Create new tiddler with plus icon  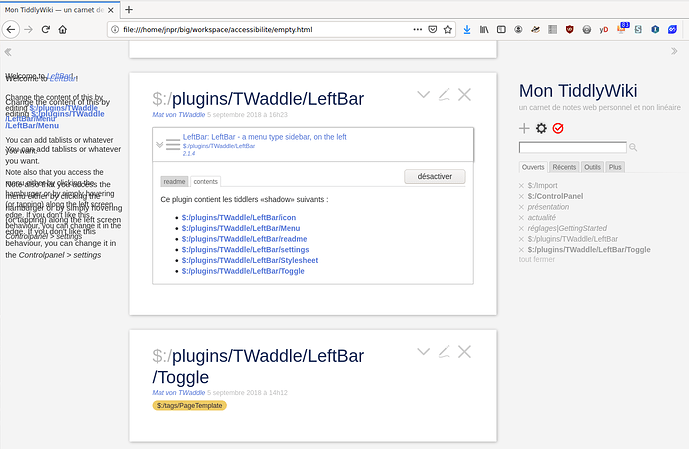click(x=524, y=128)
